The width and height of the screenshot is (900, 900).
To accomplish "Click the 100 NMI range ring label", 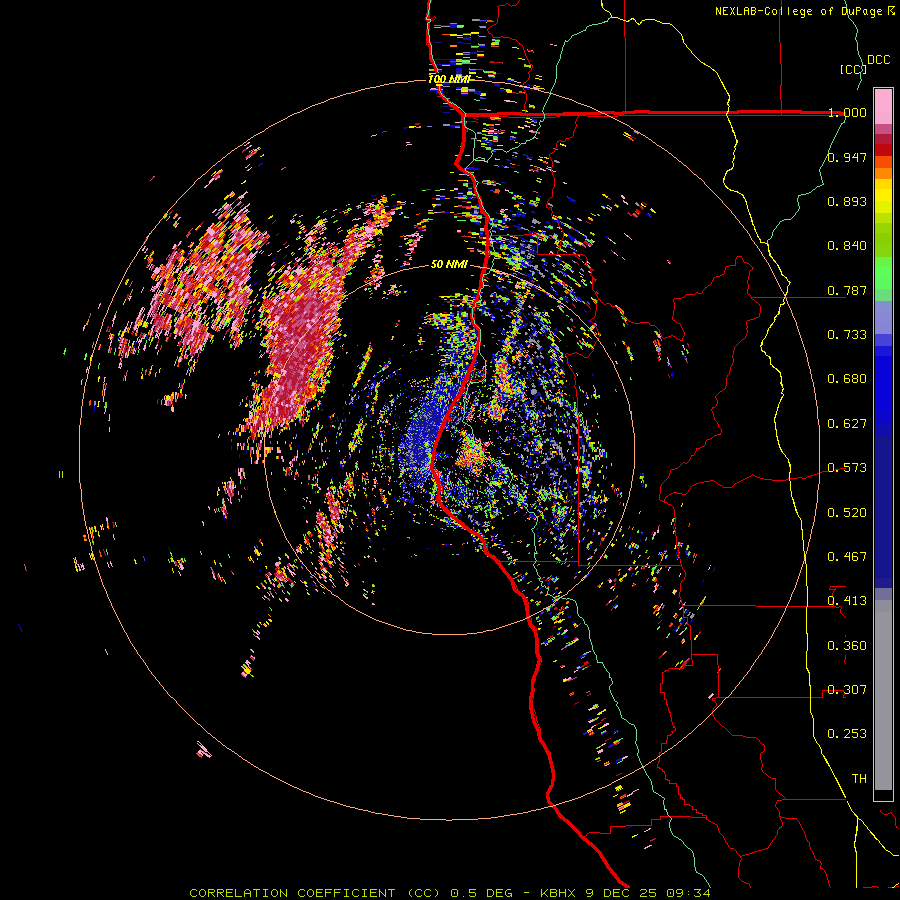I will 448,79.
